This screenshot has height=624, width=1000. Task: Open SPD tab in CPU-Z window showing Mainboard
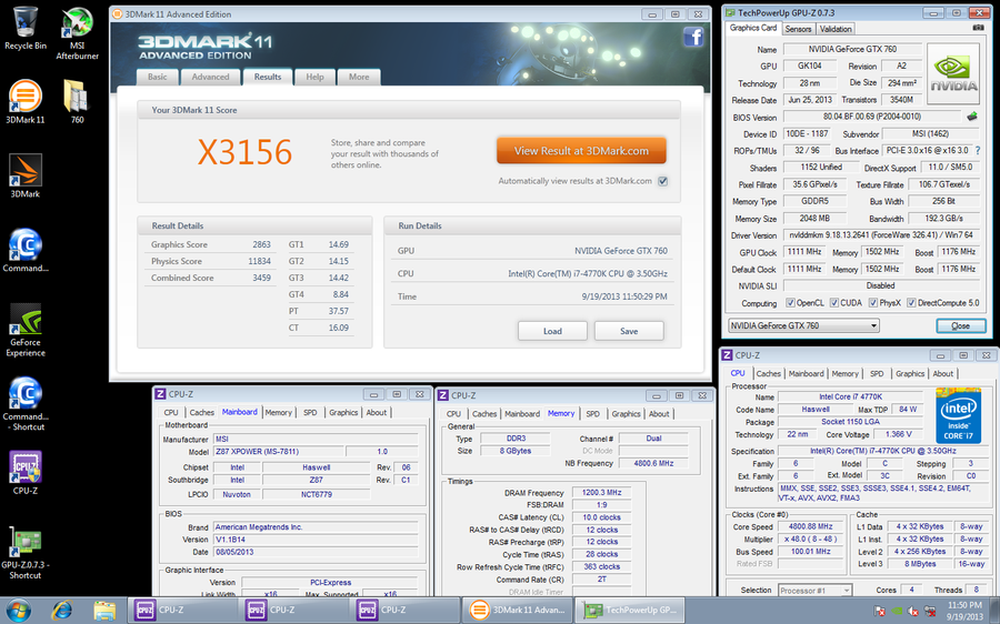pos(311,413)
